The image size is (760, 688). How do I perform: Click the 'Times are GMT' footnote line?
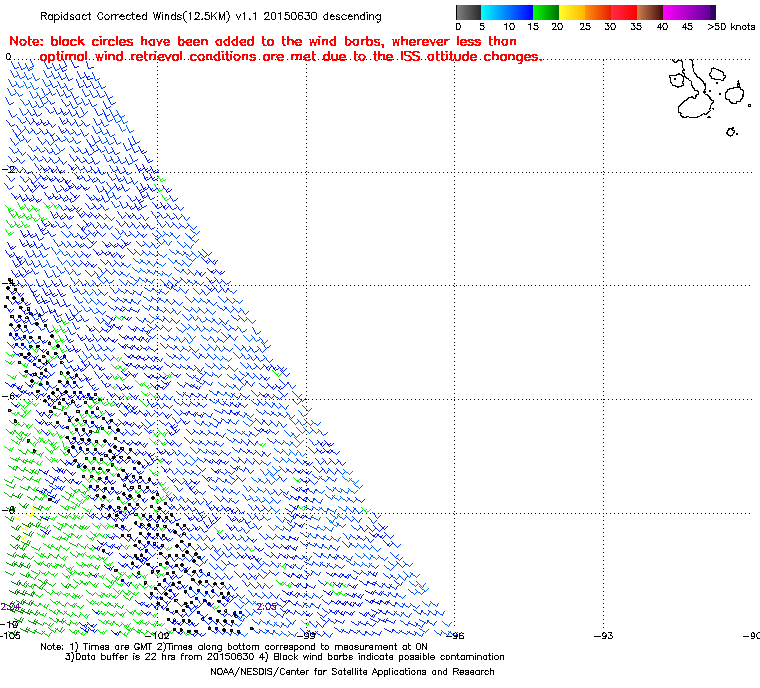(x=234, y=646)
